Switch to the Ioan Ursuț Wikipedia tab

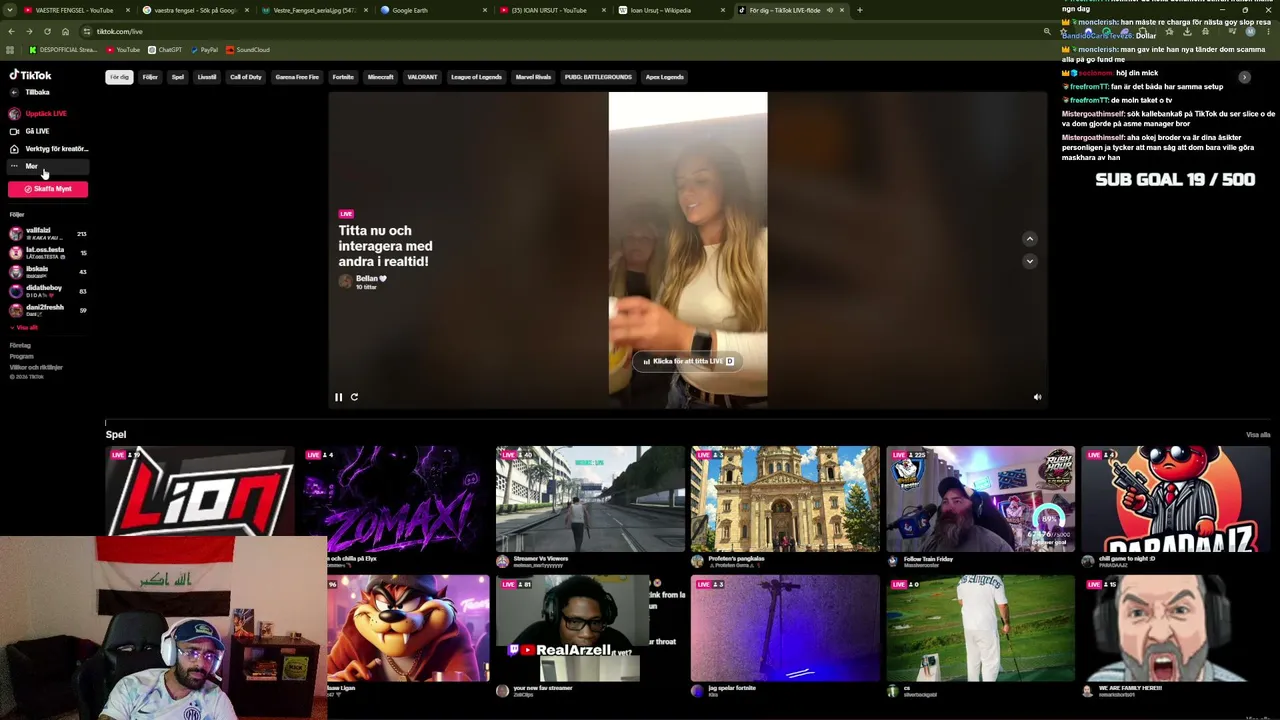point(670,10)
